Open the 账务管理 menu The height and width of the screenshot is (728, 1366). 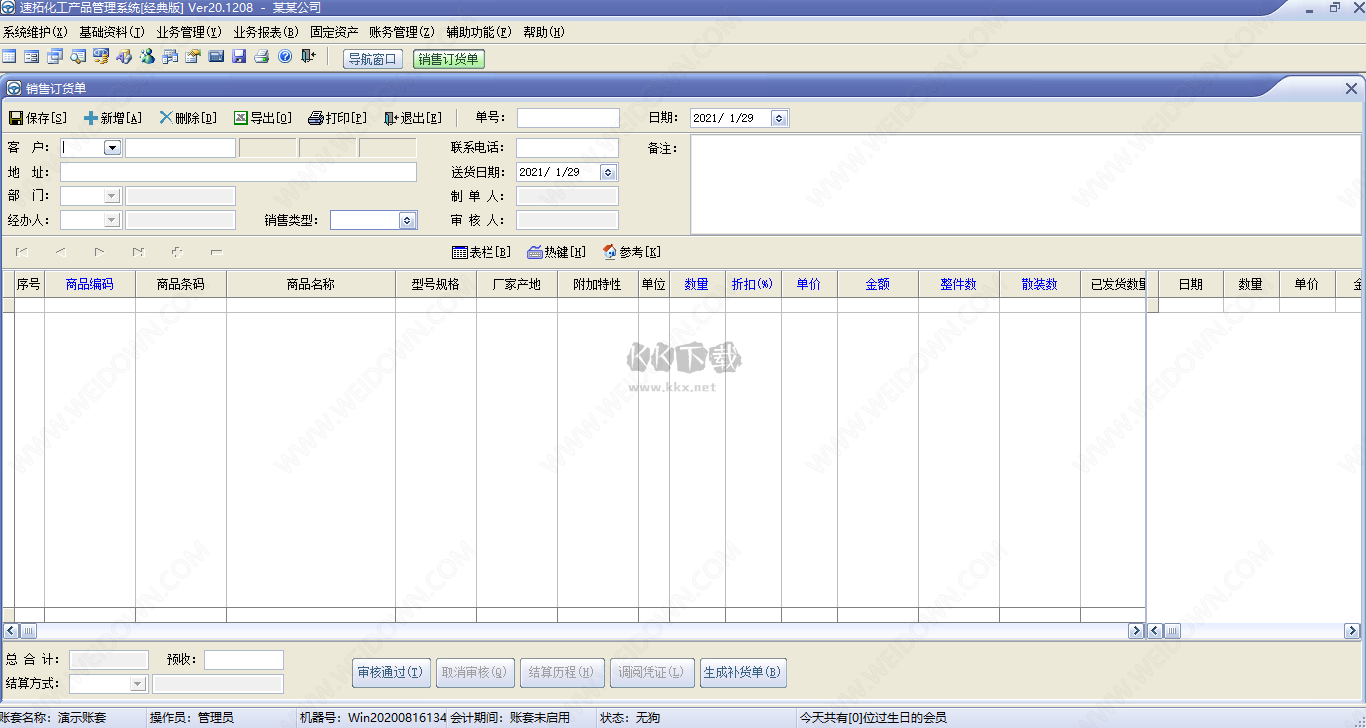pos(401,32)
